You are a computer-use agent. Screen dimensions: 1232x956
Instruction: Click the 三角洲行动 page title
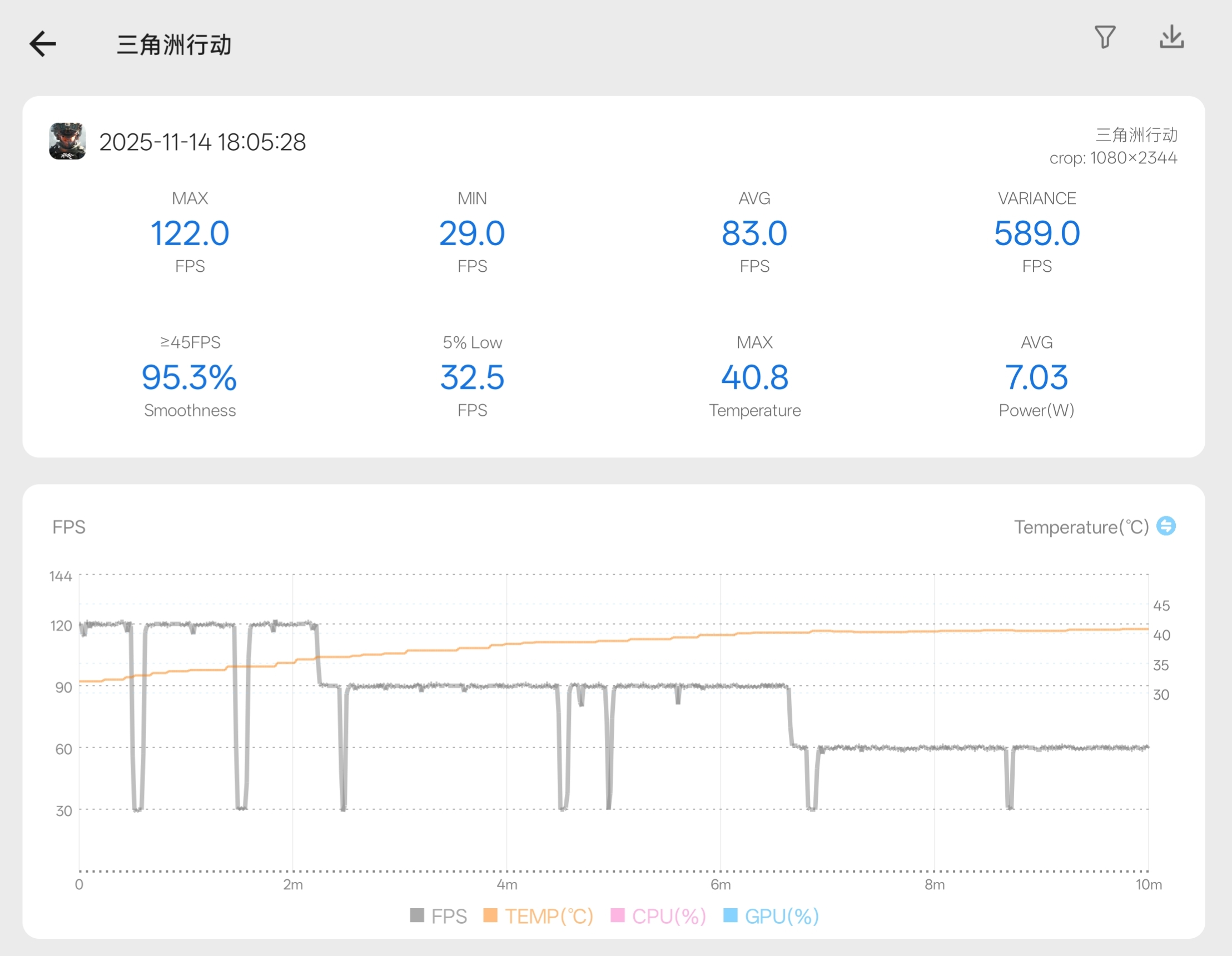point(174,44)
